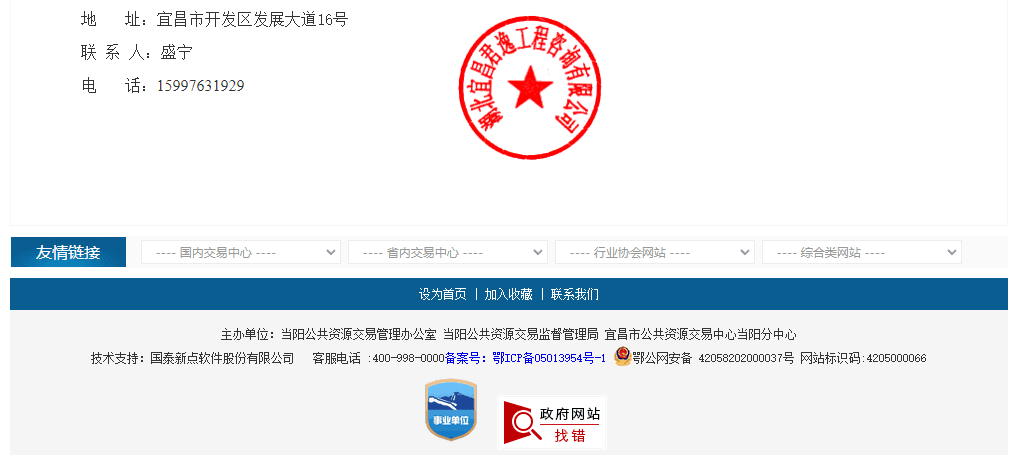The image size is (1013, 455).
Task: Click the 政府网站找错 error report icon
Action: click(x=552, y=423)
